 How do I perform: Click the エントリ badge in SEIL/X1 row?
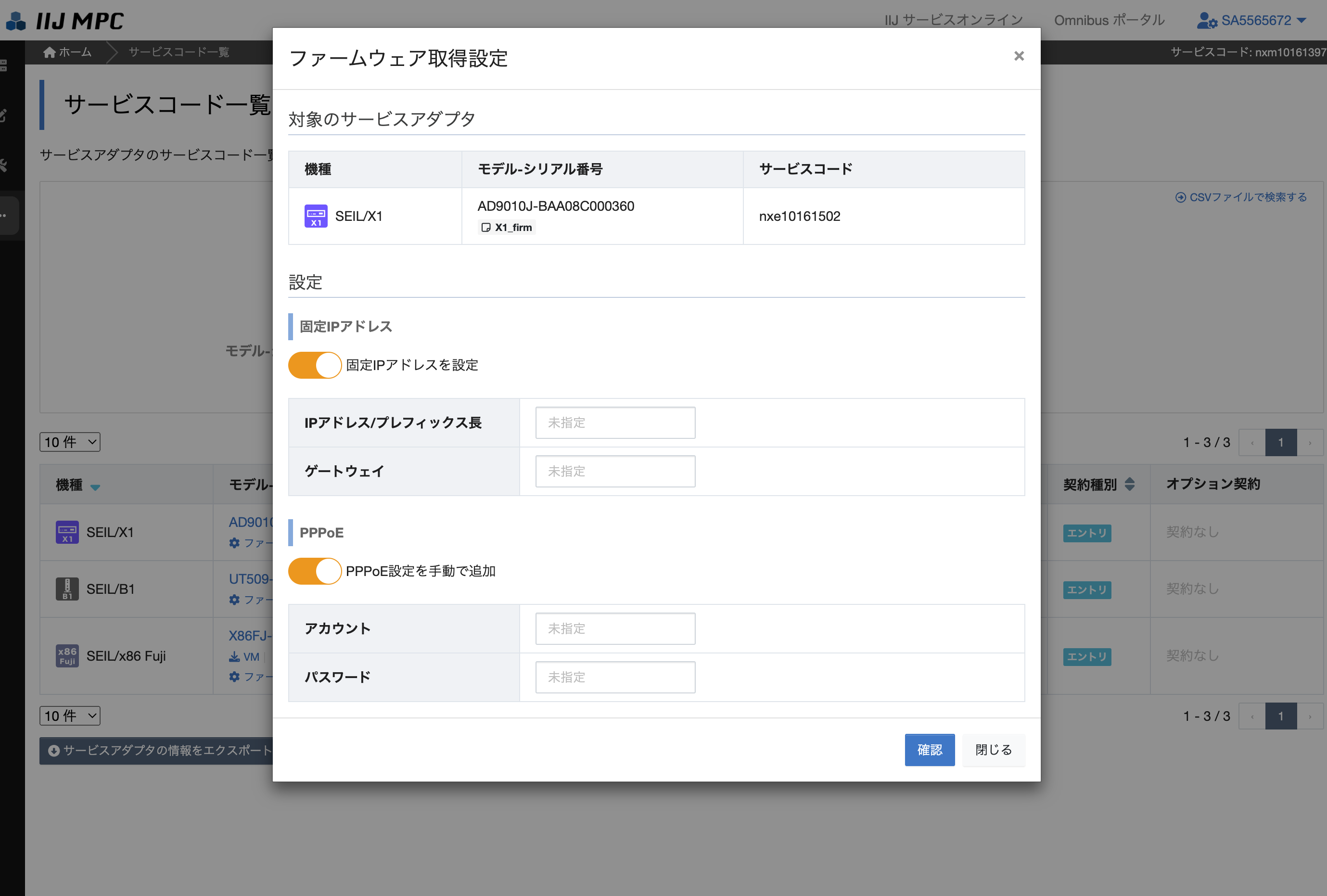[1086, 533]
